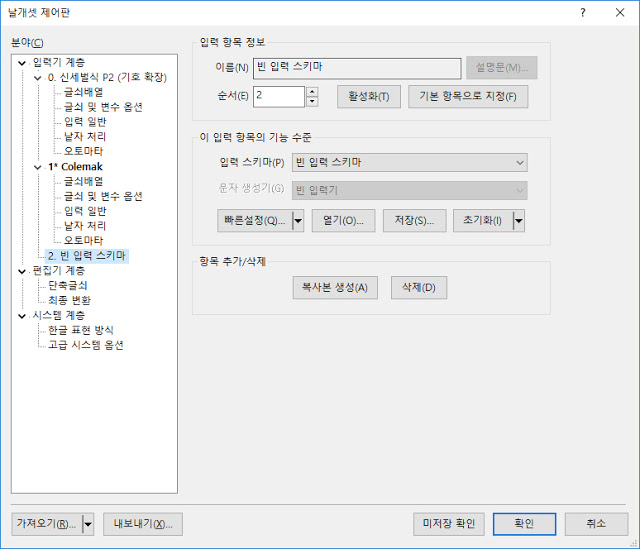Increase 순서 value with up spinner
Image resolution: width=640 pixels, height=549 pixels.
point(312,91)
